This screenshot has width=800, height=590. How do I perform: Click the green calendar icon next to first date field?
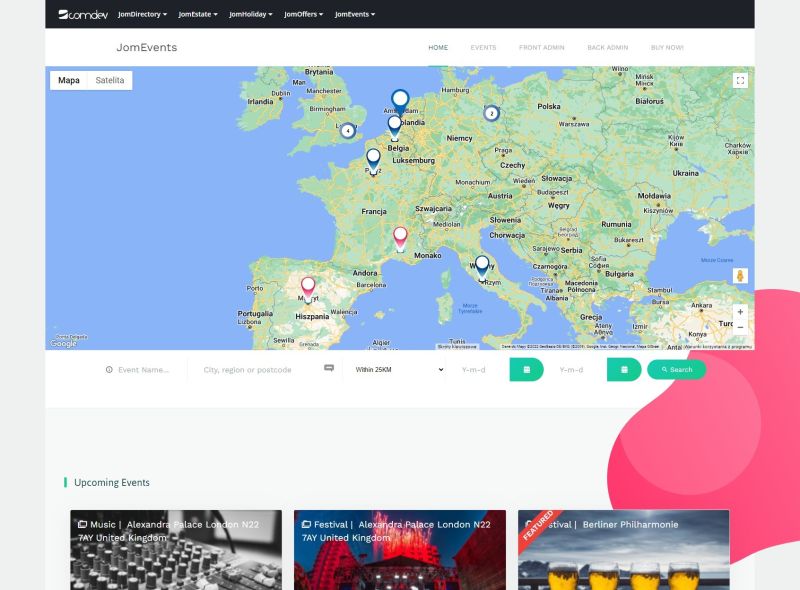(527, 369)
